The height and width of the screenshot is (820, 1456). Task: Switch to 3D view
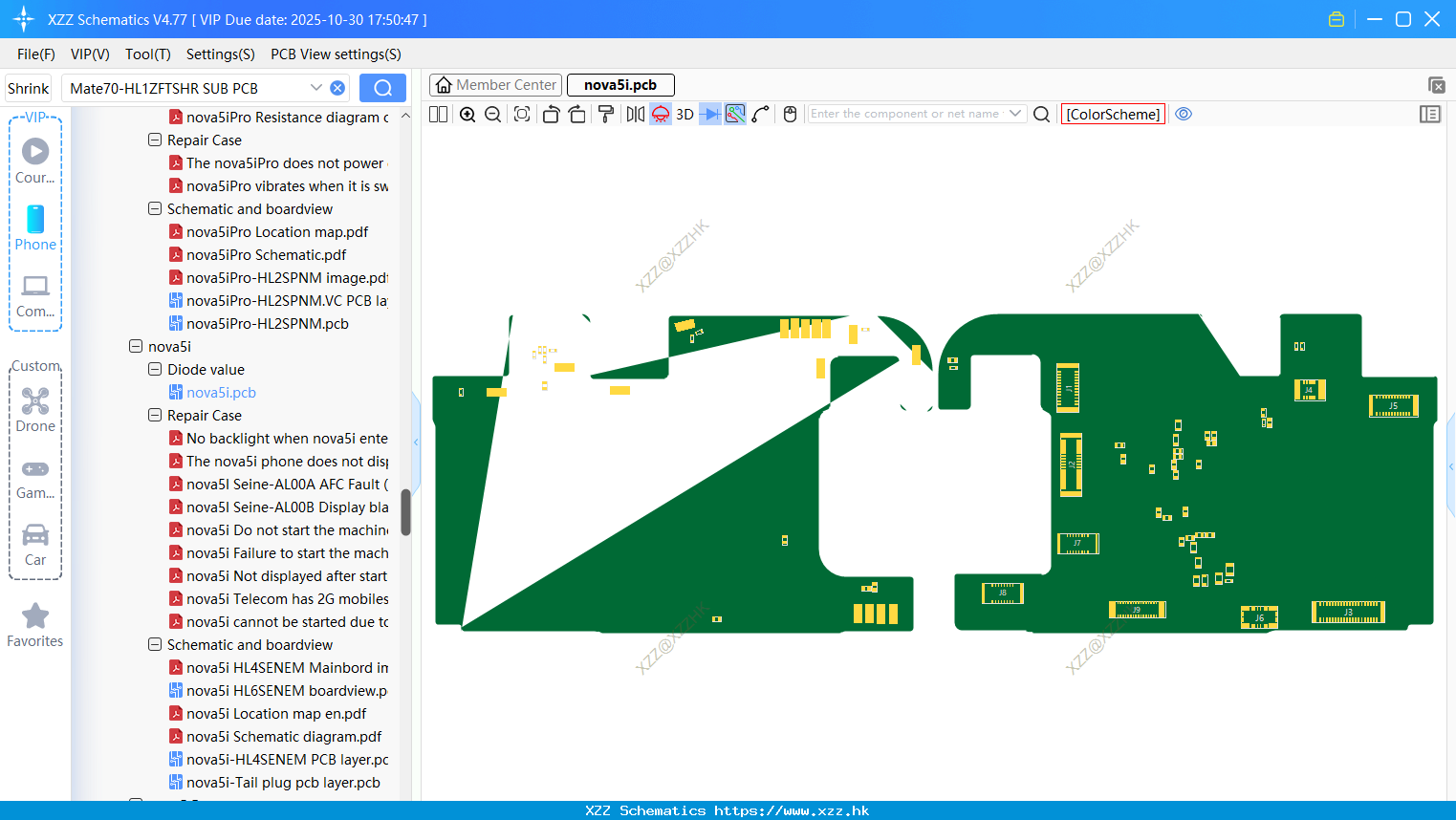(685, 114)
